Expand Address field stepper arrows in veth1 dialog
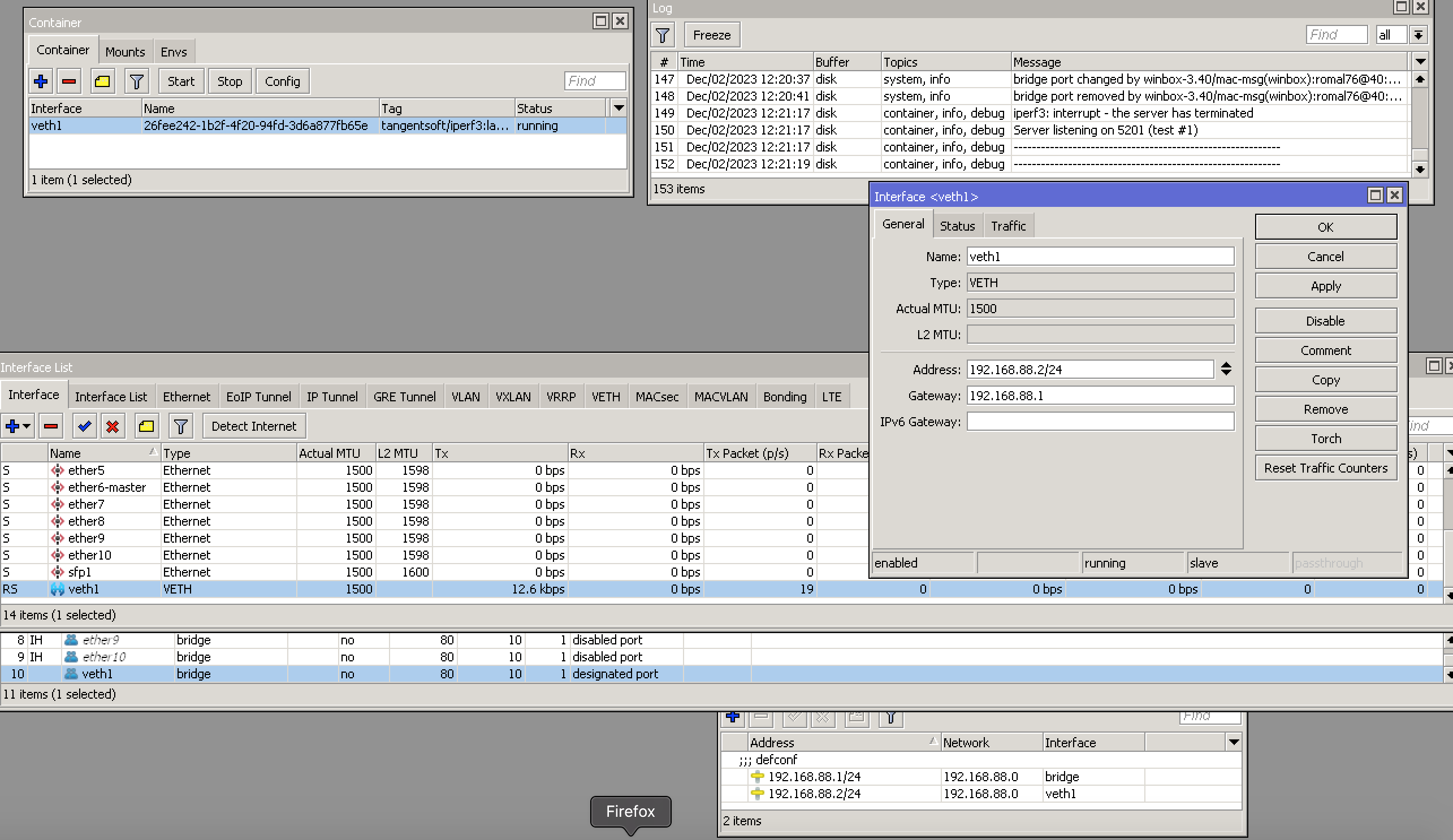1453x840 pixels. pos(1226,369)
